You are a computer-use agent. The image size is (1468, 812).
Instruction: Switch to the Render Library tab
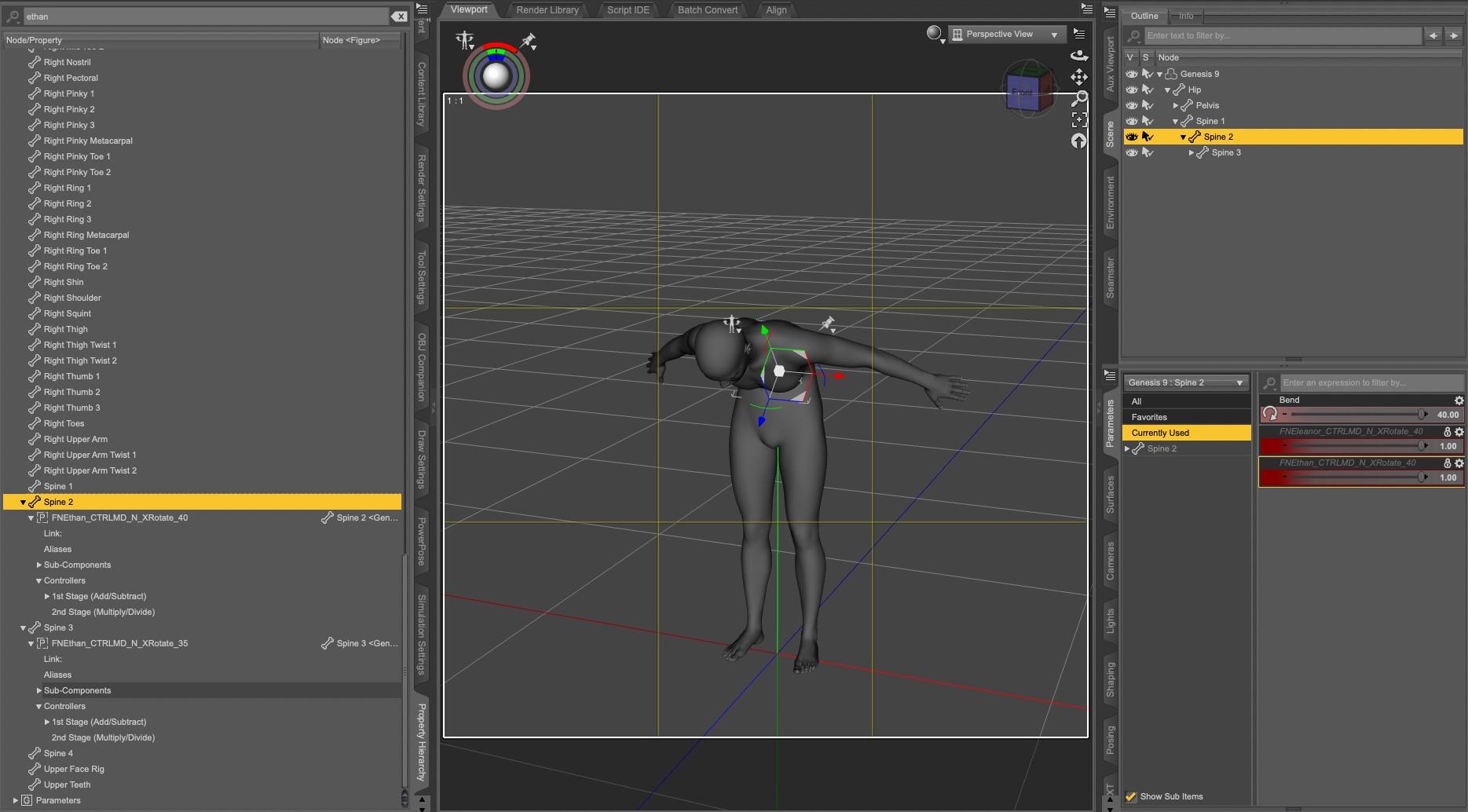(x=547, y=10)
